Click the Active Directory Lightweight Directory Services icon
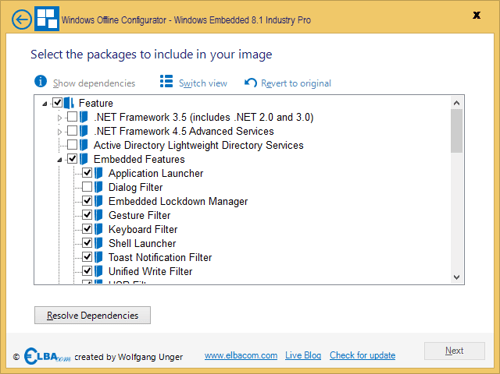 coord(84,145)
